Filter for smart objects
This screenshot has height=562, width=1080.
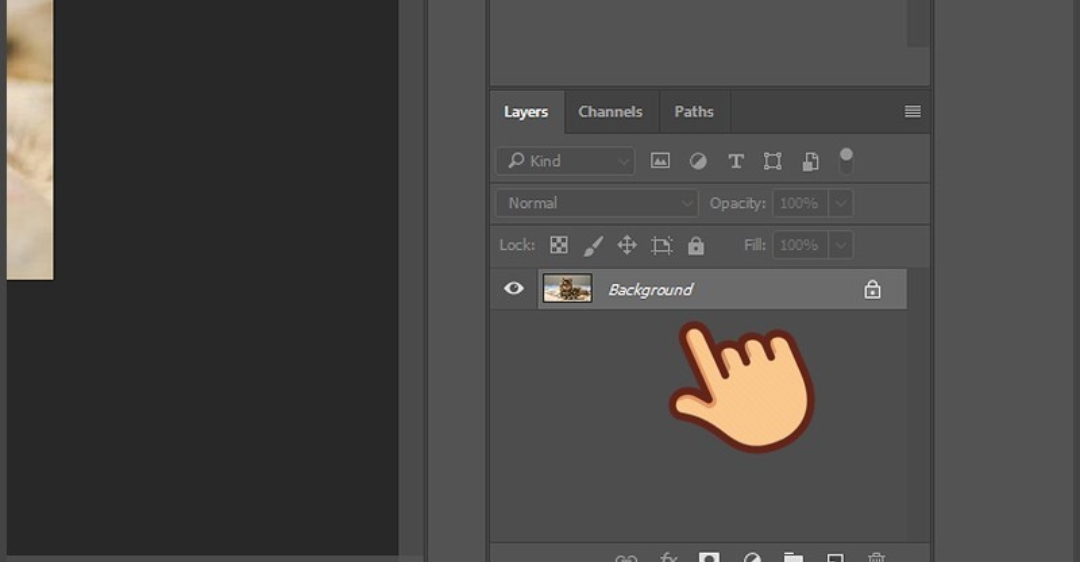811,161
